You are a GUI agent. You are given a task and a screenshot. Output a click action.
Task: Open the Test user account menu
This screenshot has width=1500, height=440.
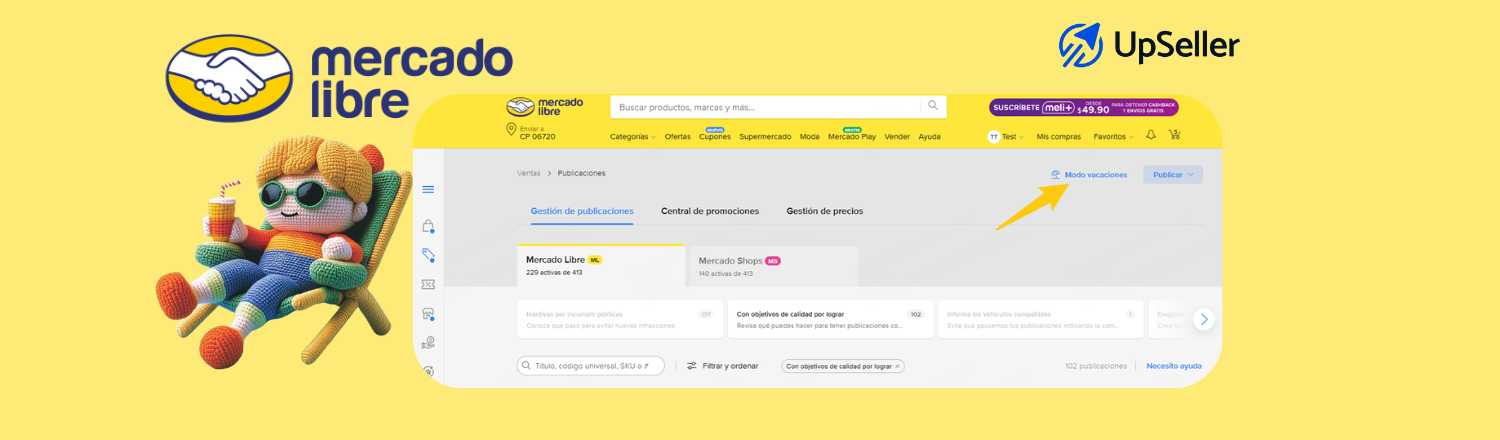click(x=1006, y=137)
